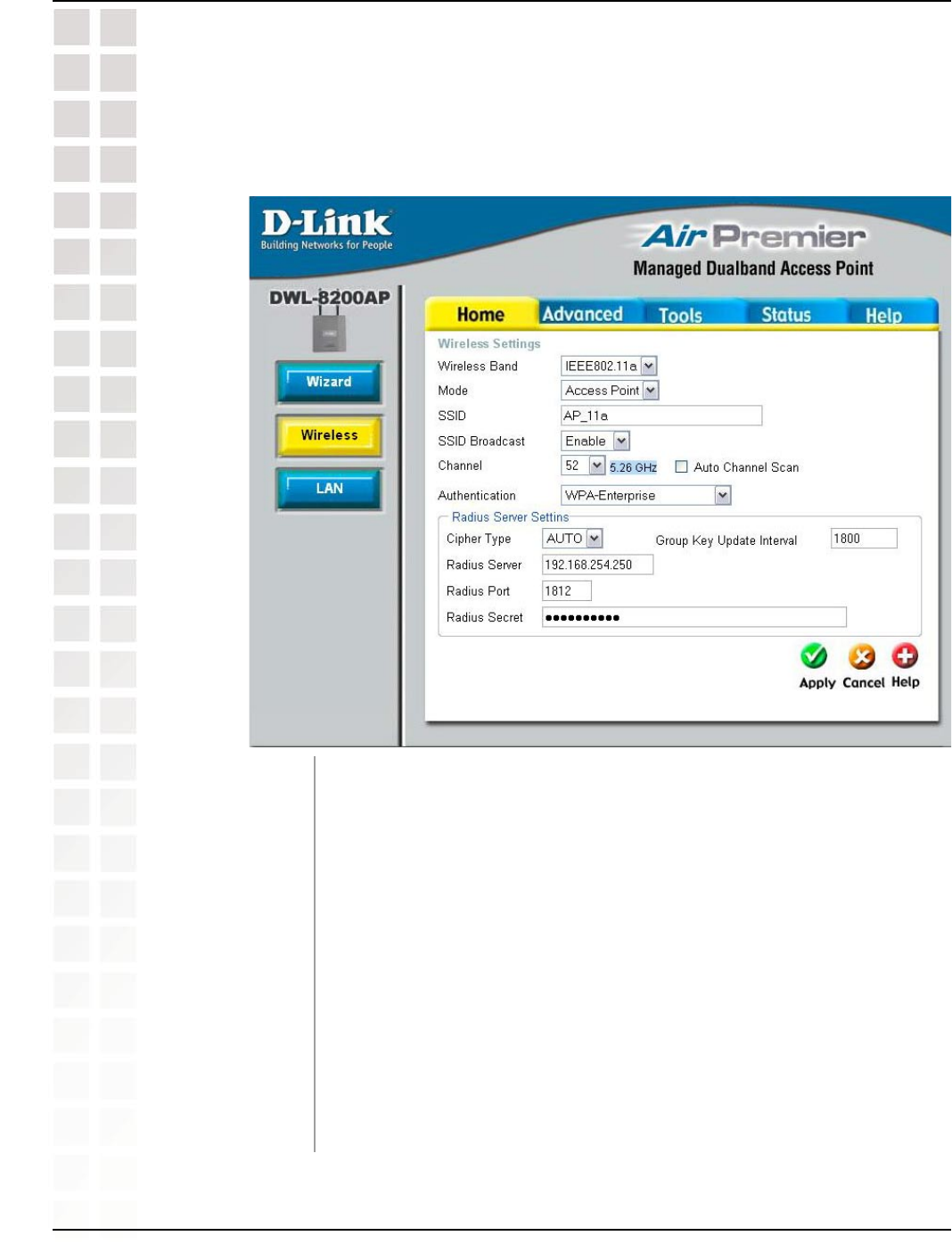Open the Authentication WPA-Enterprise dropdown

coord(646,495)
